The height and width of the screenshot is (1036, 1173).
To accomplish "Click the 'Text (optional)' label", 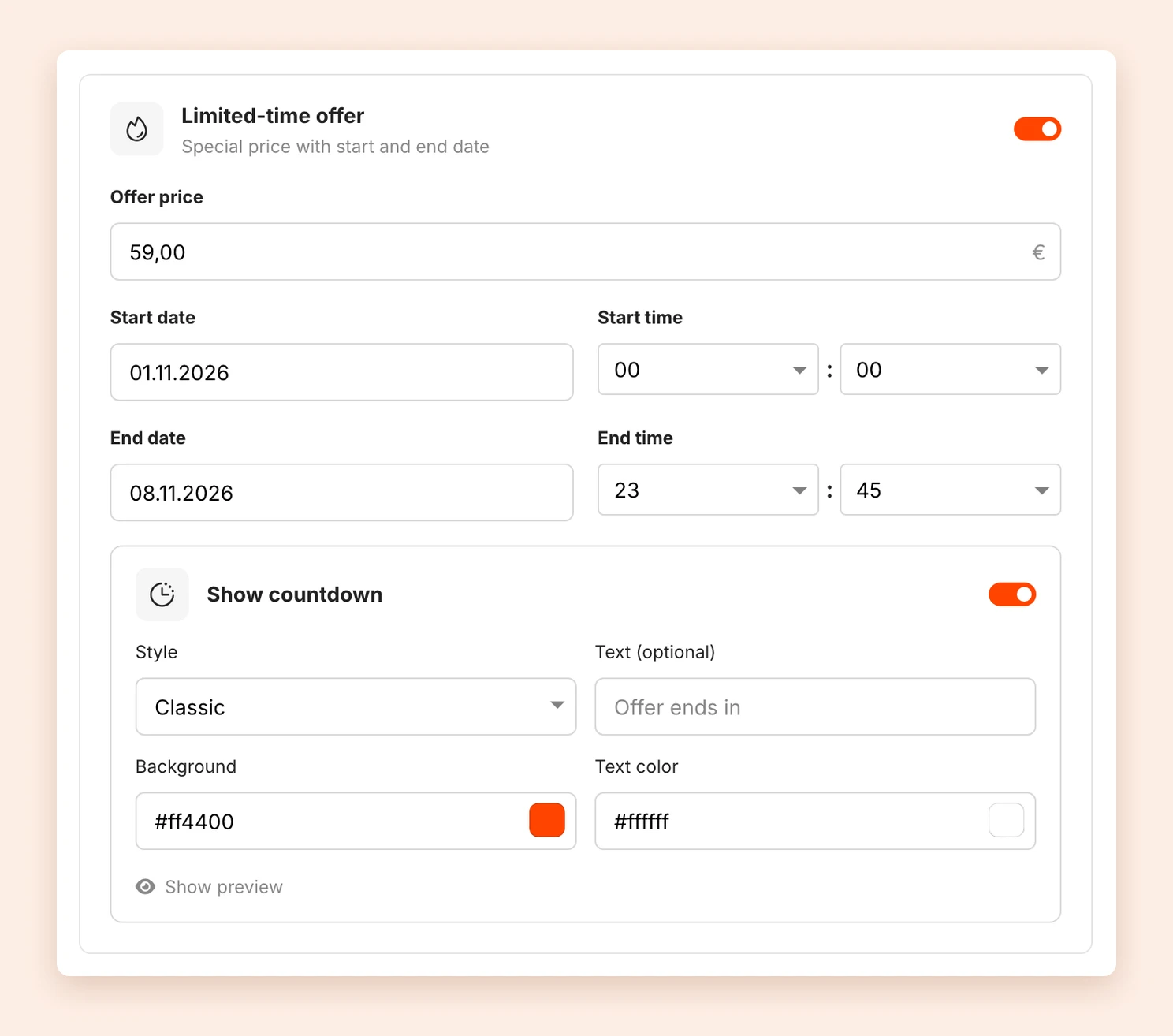I will pyautogui.click(x=655, y=652).
